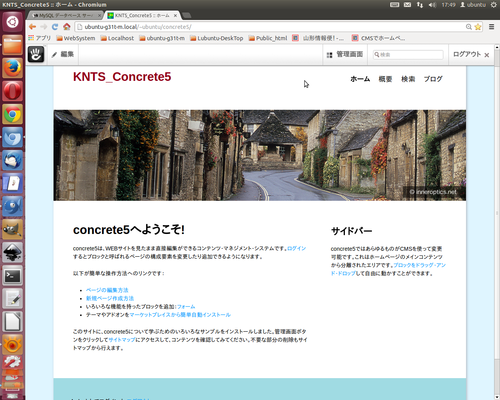The image size is (500, 400).
Task: Click the 編集 pencil edit button
Action: [x=63, y=54]
